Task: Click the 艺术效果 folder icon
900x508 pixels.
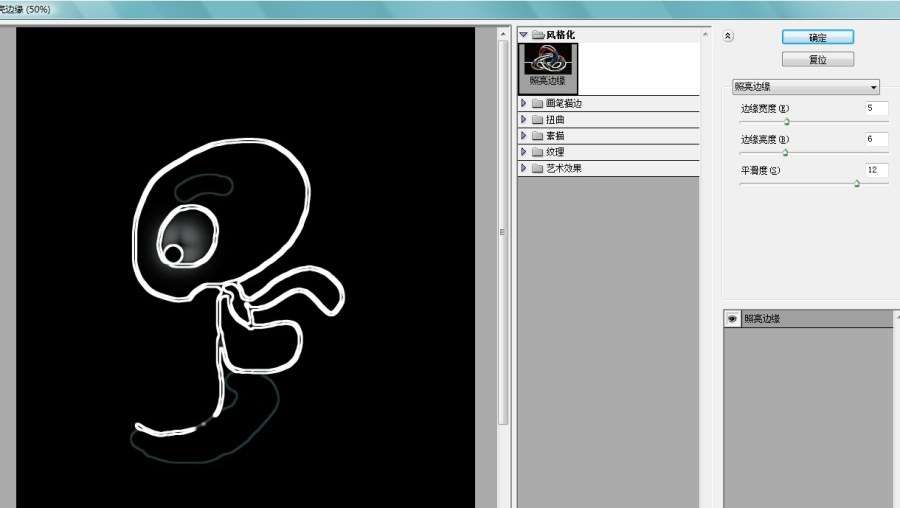Action: coord(538,168)
